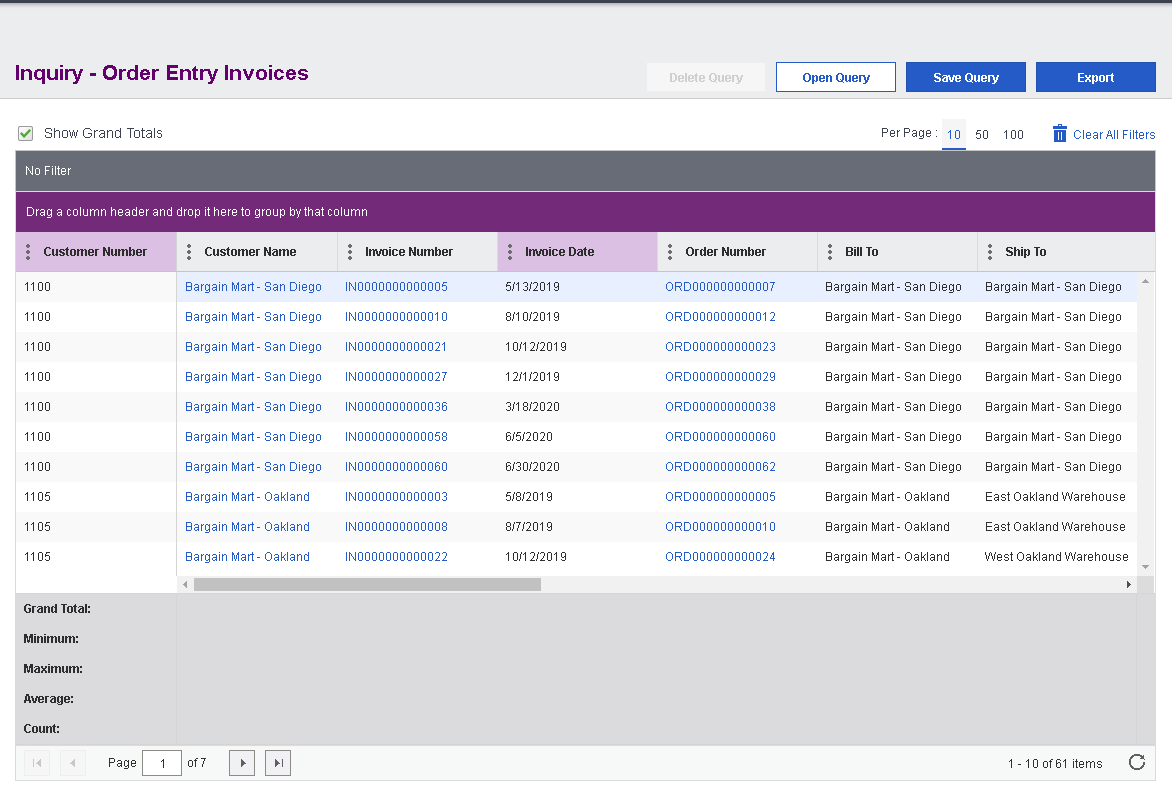Open order ORD000000000060

(721, 436)
